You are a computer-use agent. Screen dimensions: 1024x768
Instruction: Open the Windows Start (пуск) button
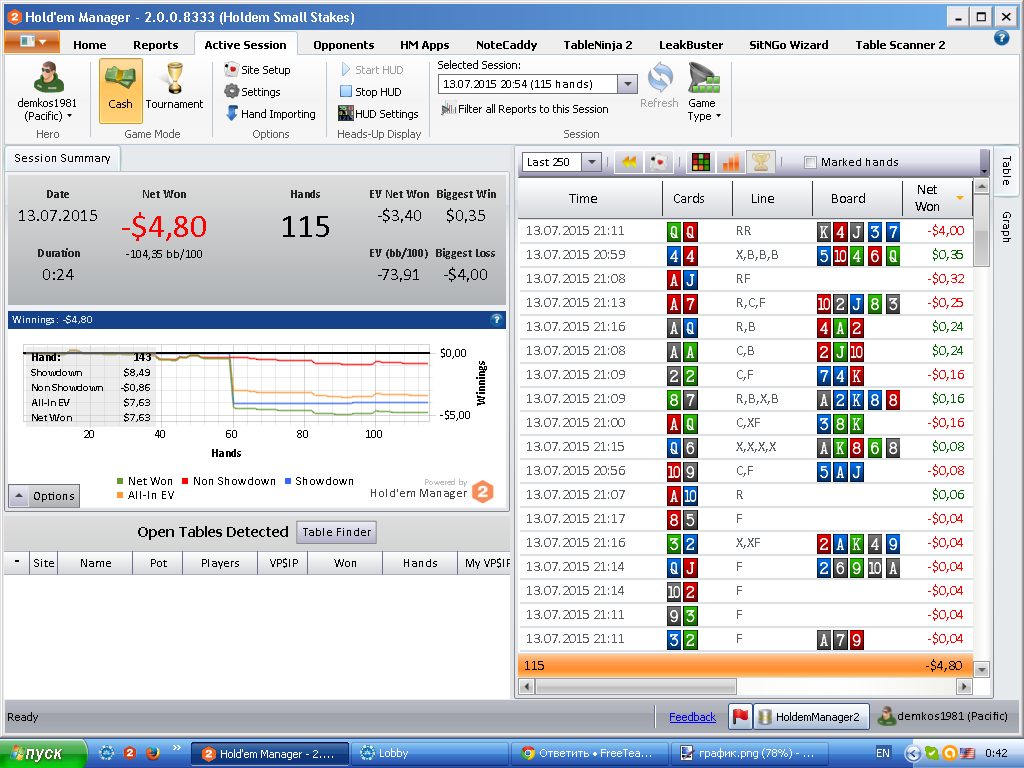click(43, 754)
